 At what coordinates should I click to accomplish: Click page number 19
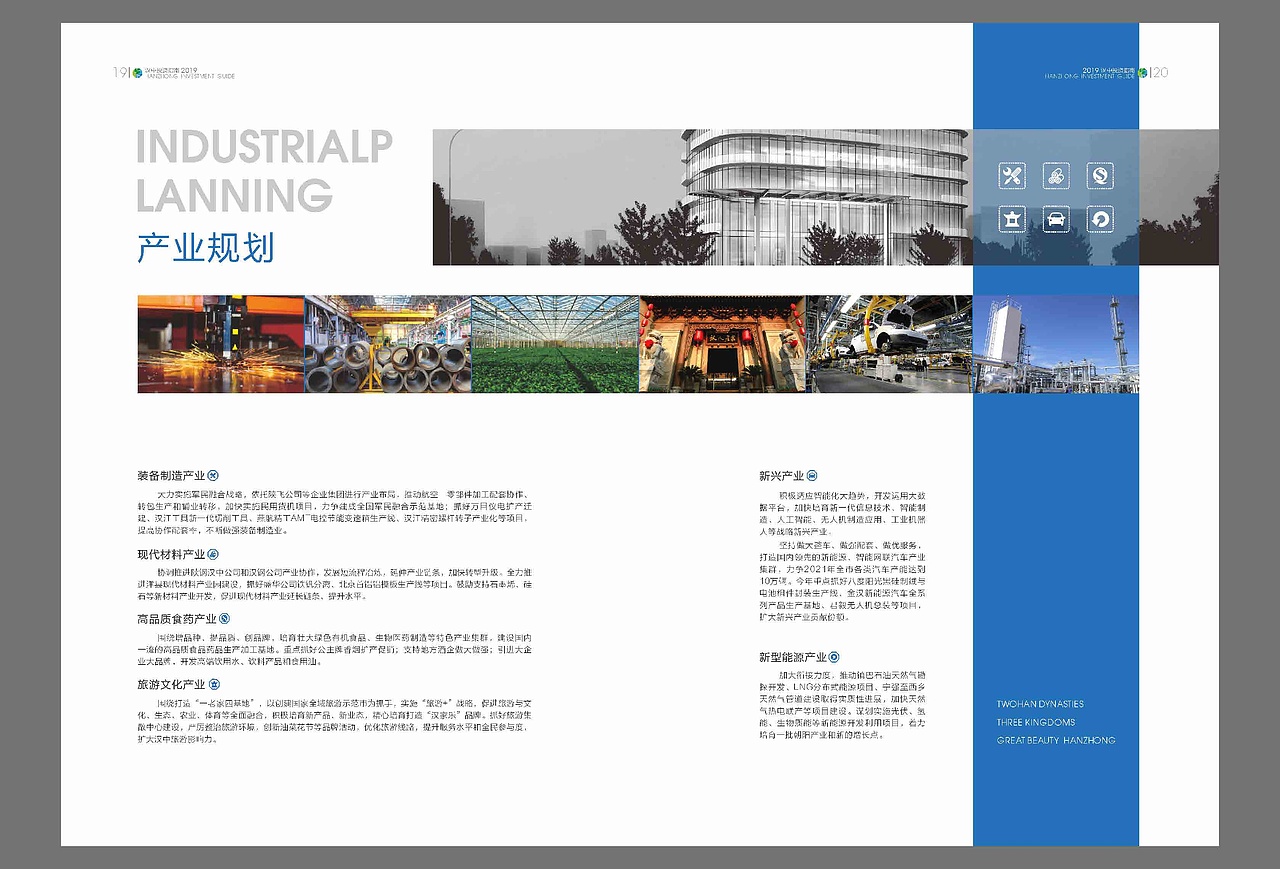(120, 72)
